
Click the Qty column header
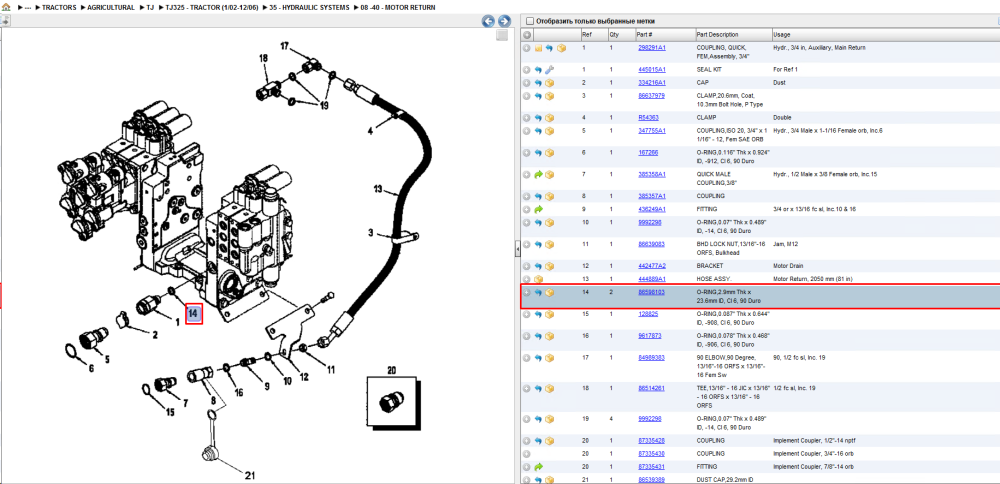[621, 34]
